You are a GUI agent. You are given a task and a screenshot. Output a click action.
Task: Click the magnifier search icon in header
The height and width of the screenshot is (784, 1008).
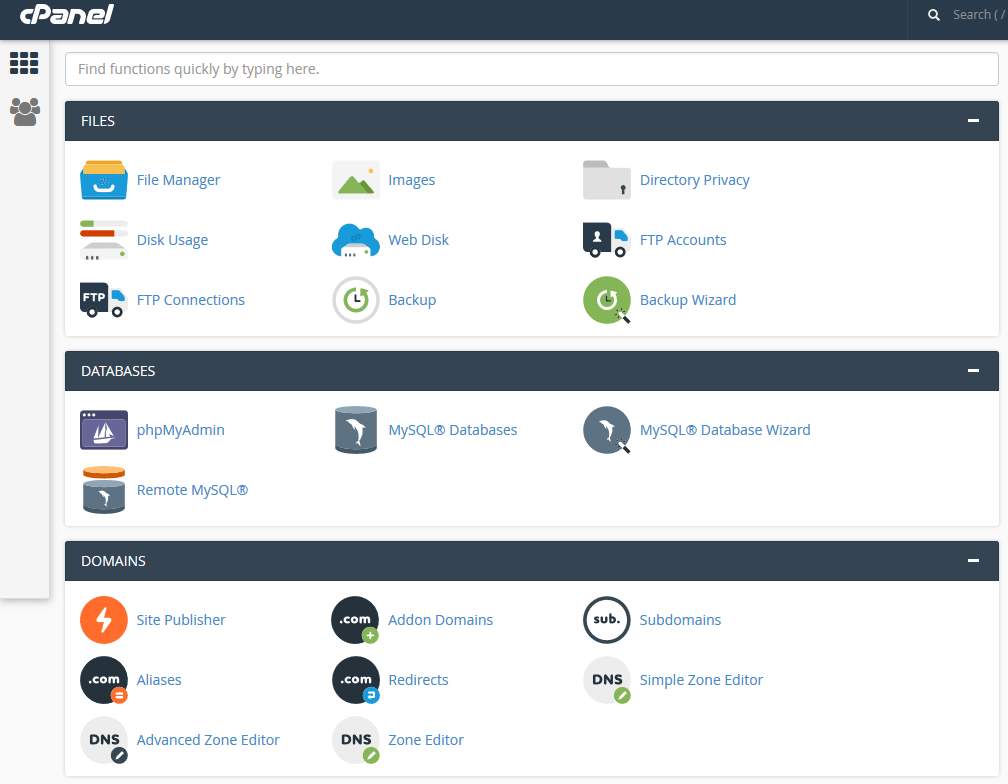[934, 15]
